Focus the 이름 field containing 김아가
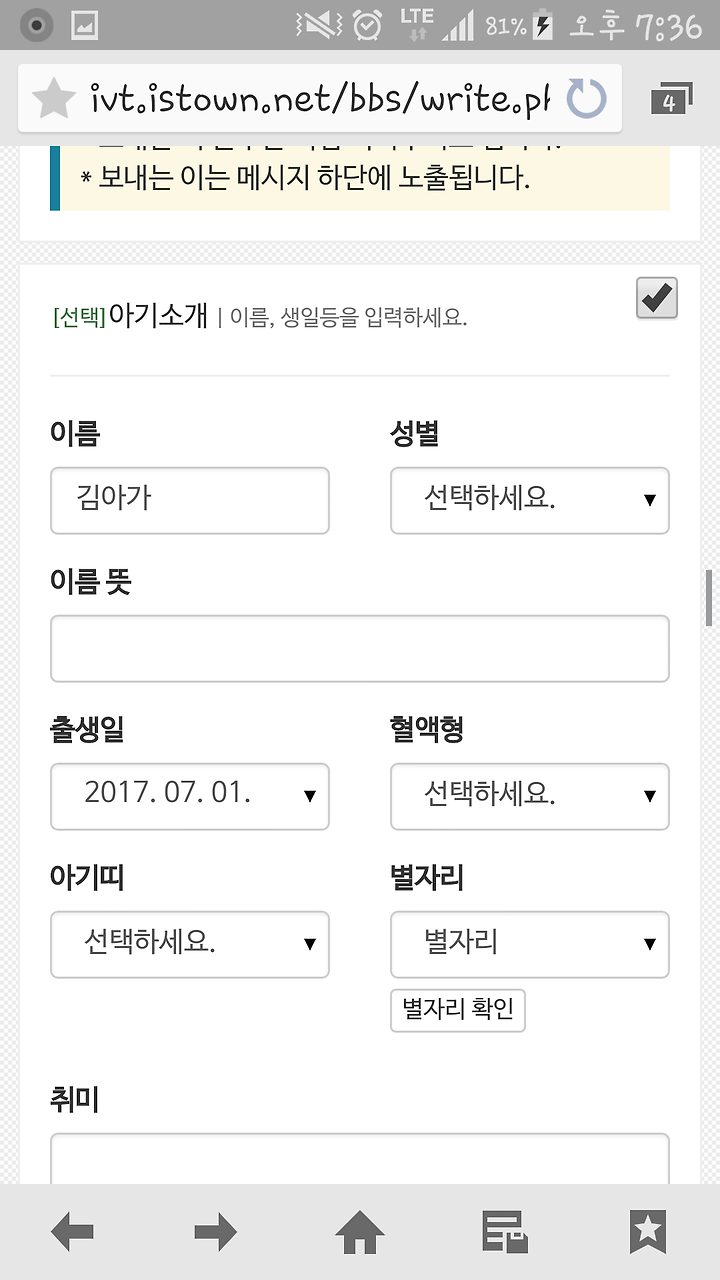The width and height of the screenshot is (720, 1280). pyautogui.click(x=190, y=500)
